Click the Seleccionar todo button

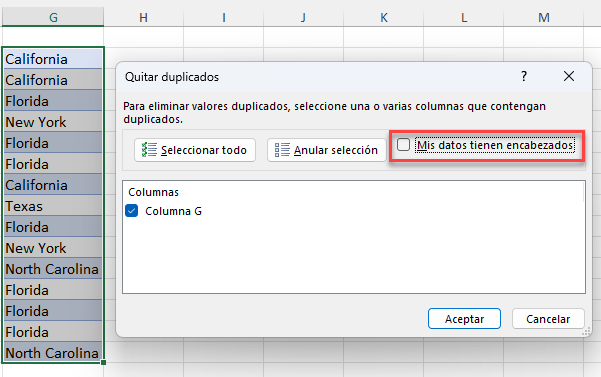[x=195, y=150]
